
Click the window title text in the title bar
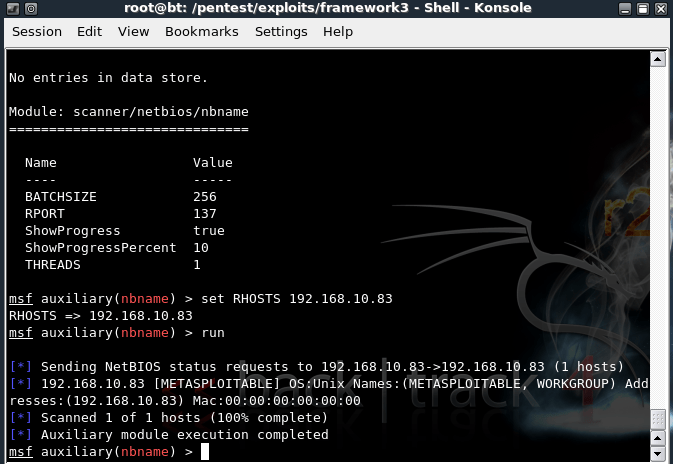pyautogui.click(x=328, y=8)
